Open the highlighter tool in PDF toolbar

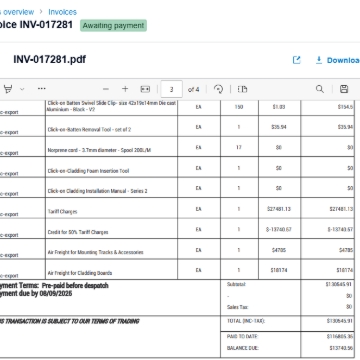pos(8,89)
